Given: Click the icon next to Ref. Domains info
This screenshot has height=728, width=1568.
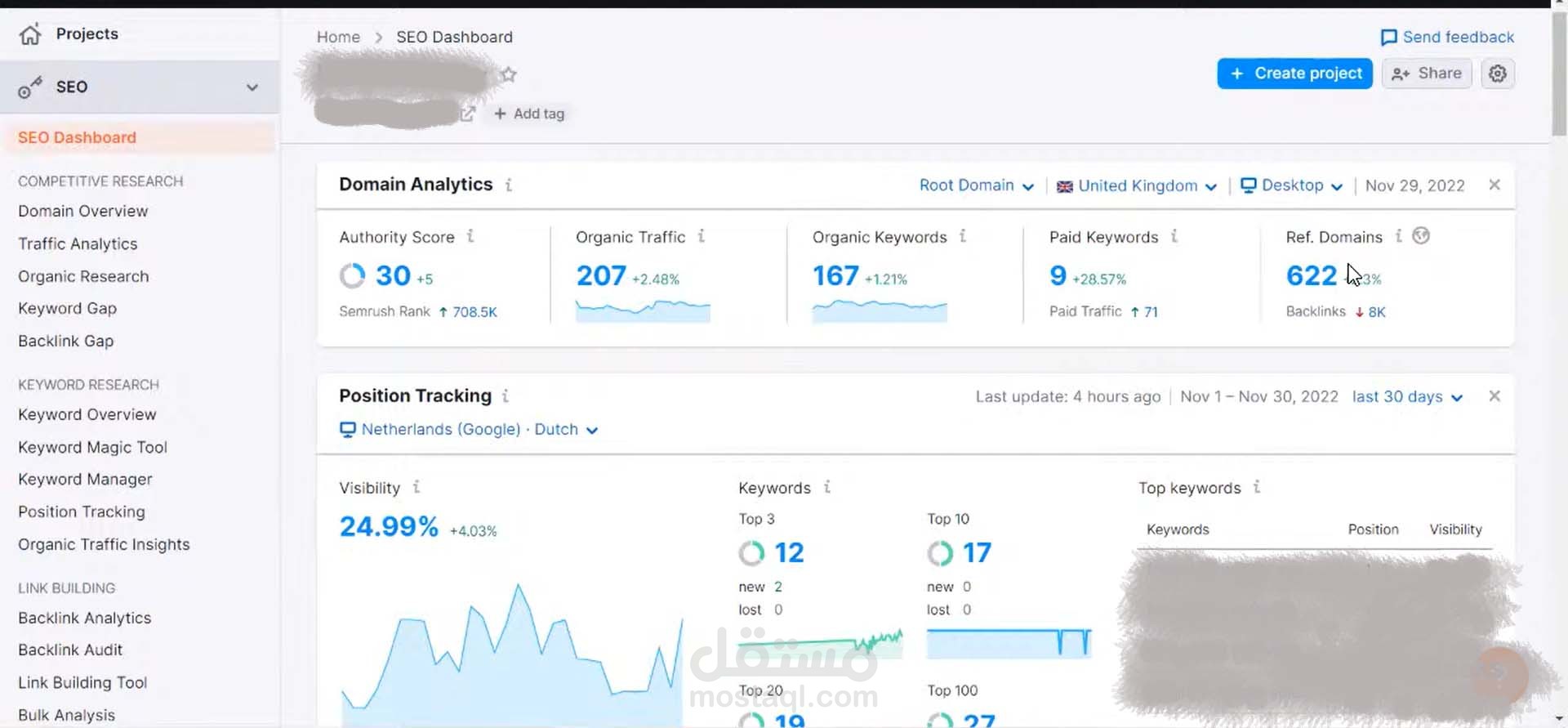Looking at the screenshot, I should 1421,236.
